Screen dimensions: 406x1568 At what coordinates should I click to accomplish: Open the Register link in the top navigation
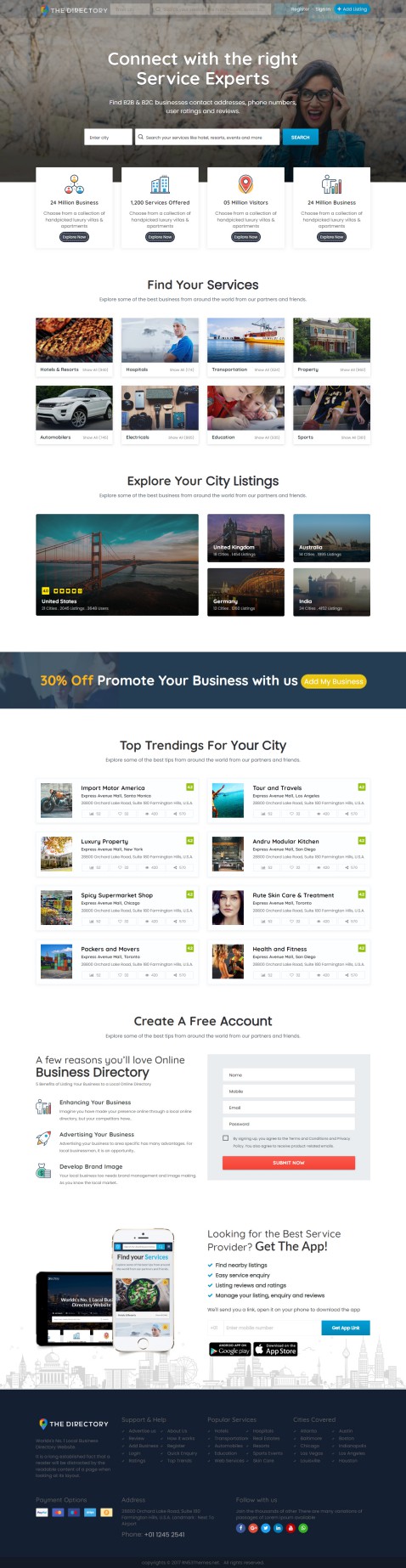point(300,9)
